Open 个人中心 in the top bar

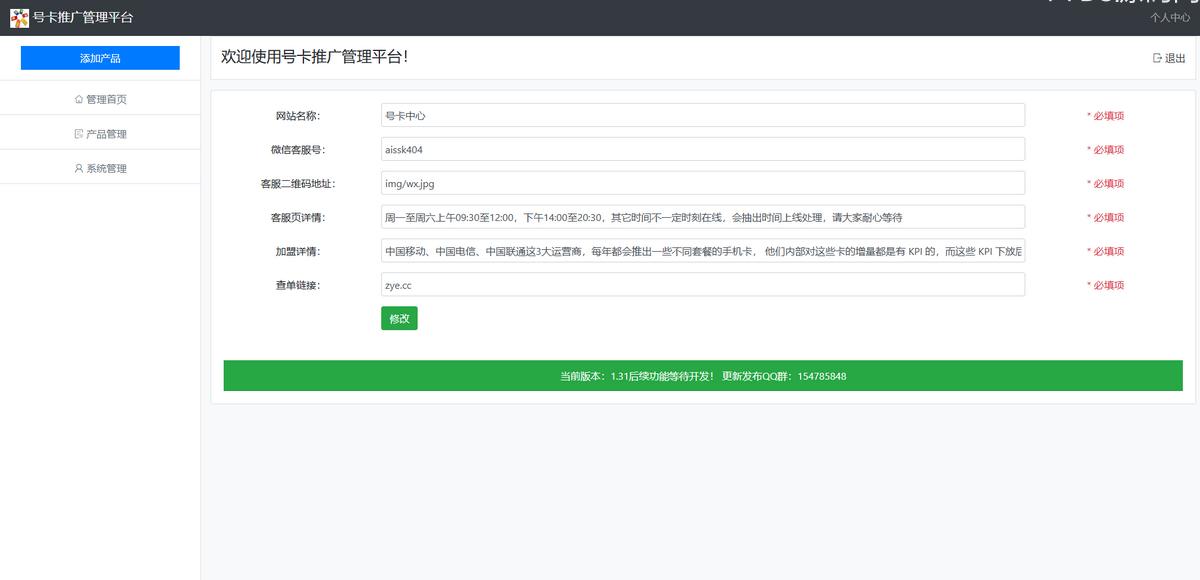point(1169,17)
